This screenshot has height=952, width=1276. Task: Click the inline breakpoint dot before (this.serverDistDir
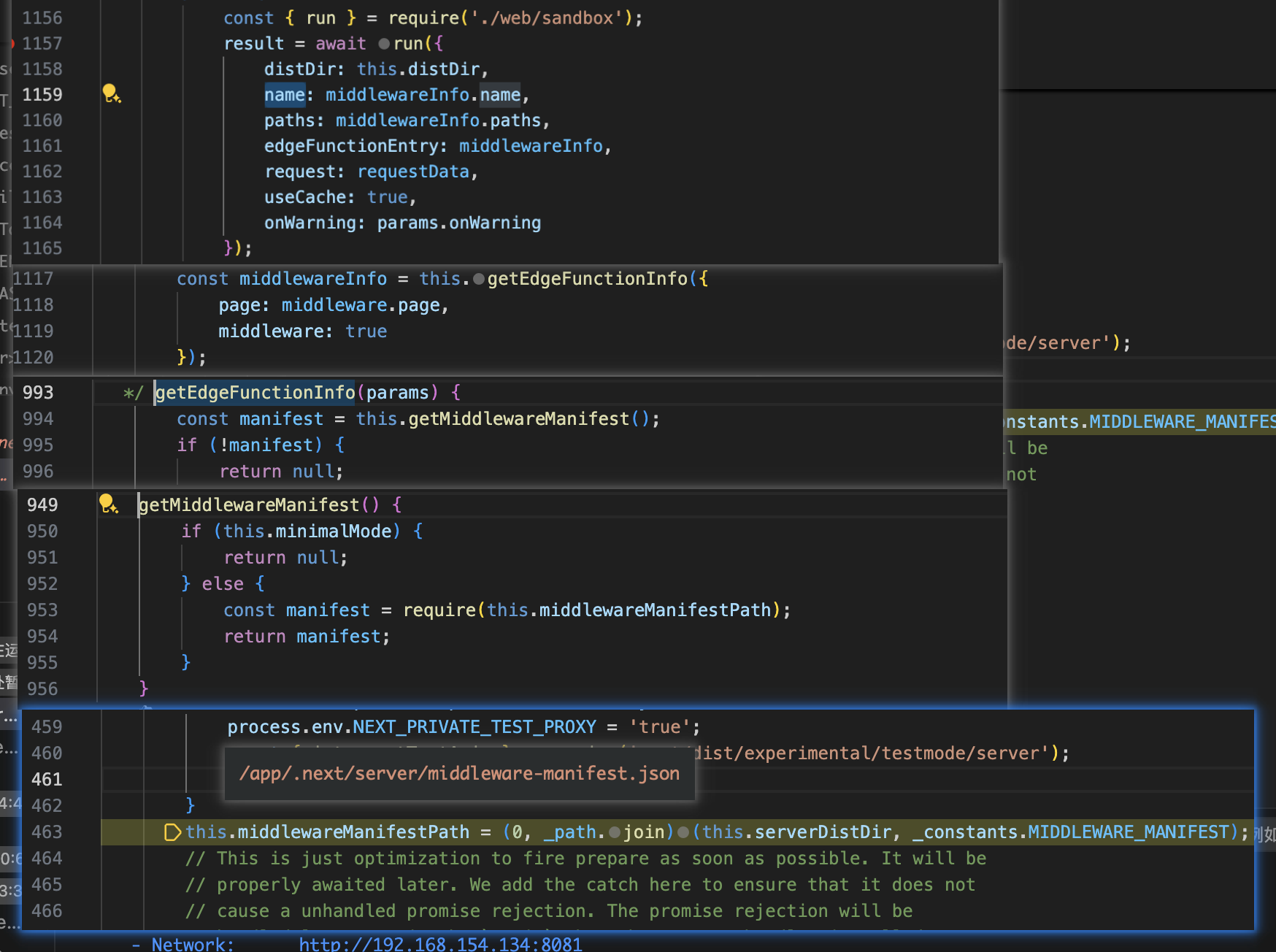[x=683, y=832]
